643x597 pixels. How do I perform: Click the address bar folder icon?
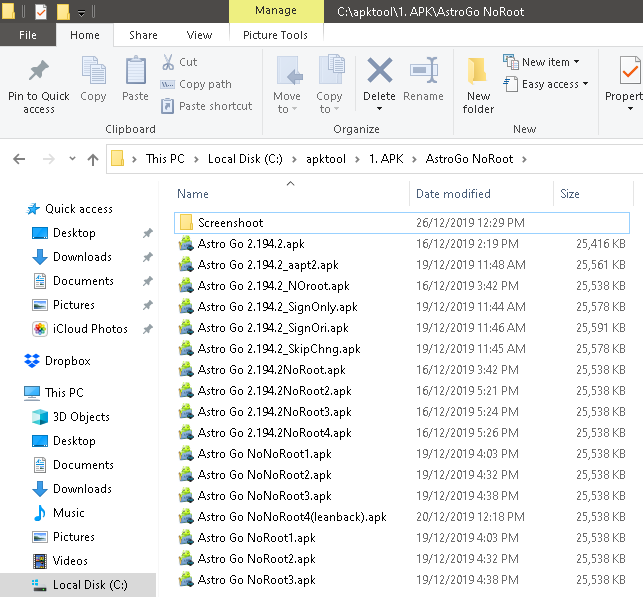click(x=117, y=158)
